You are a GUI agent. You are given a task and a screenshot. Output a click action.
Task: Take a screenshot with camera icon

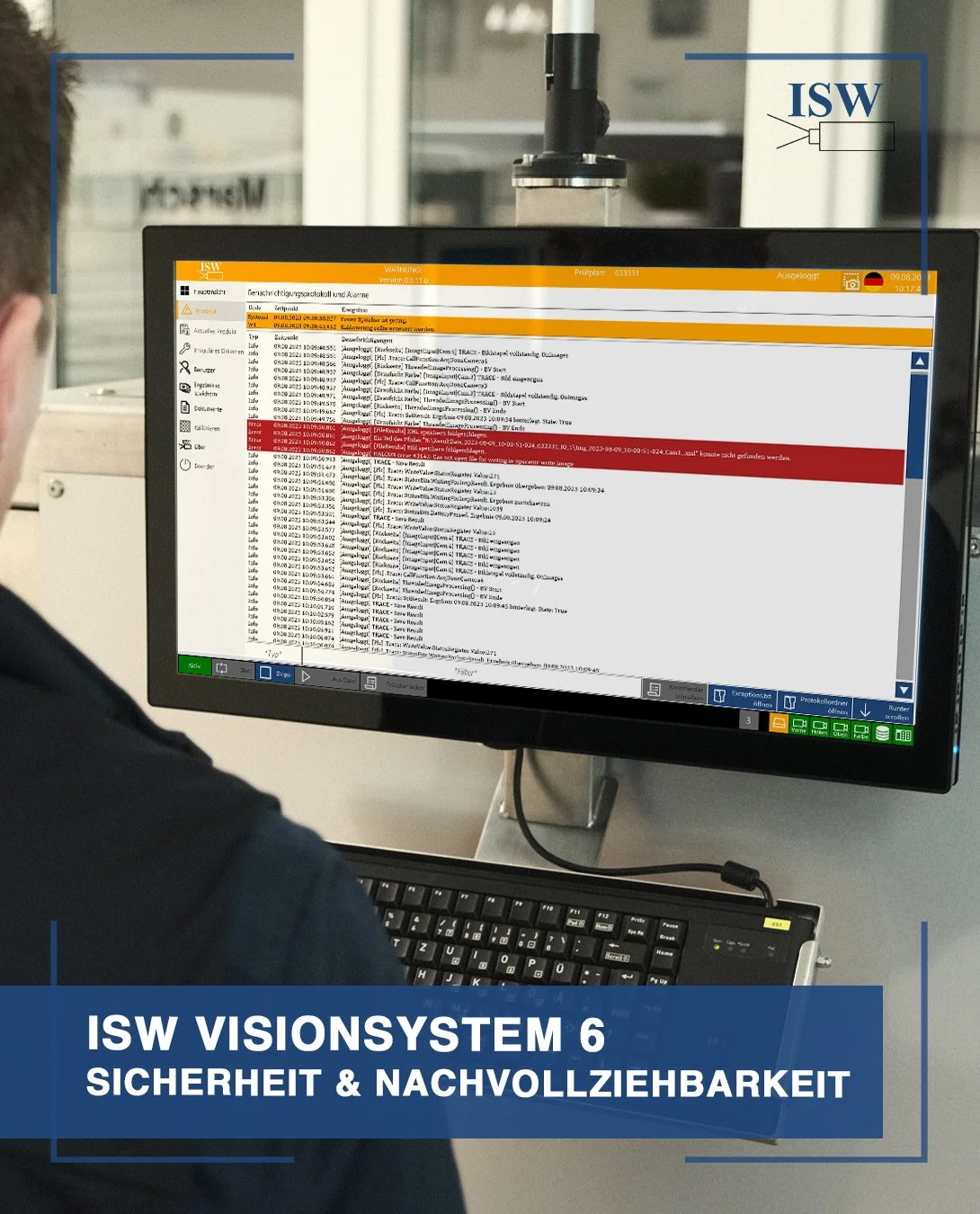(851, 282)
